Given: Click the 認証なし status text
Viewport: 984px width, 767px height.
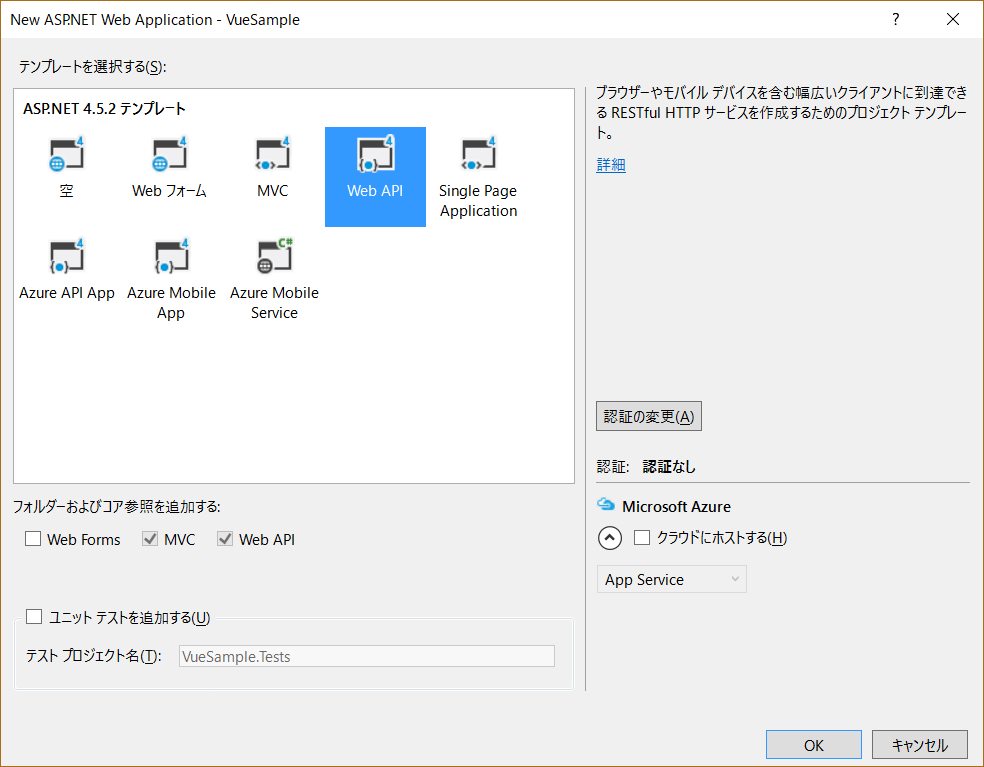Looking at the screenshot, I should [x=669, y=466].
